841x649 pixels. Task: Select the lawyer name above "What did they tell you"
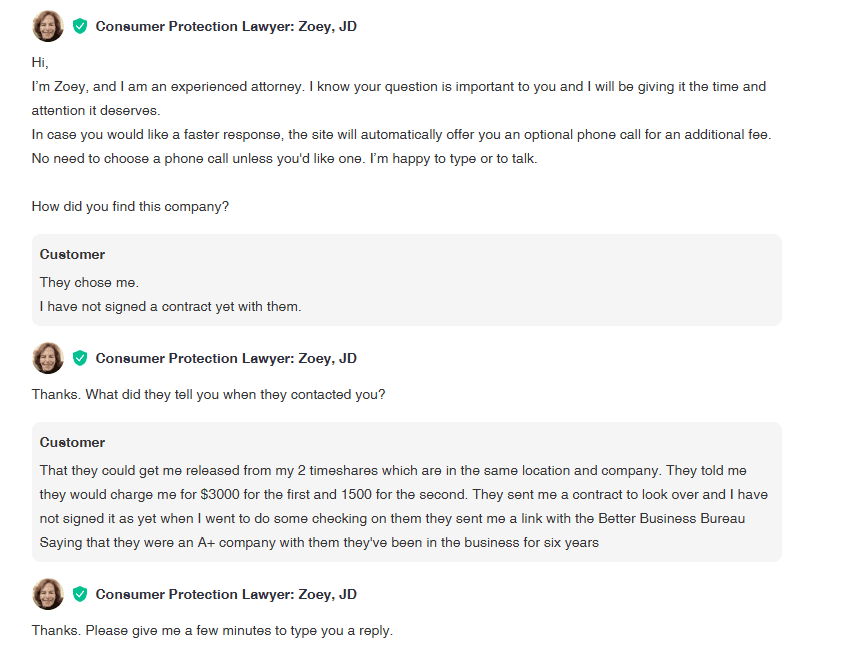tap(226, 359)
